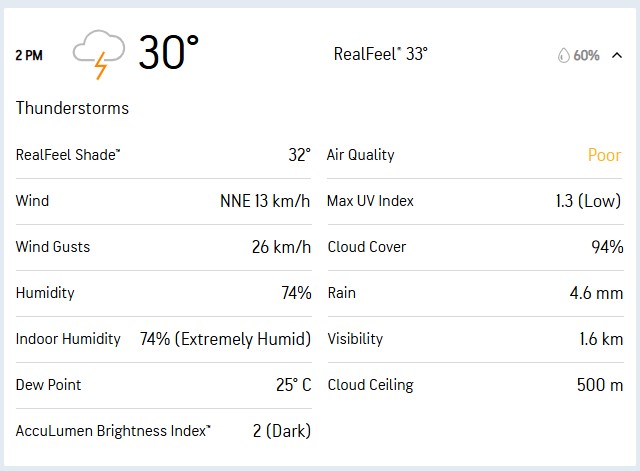Viewport: 640px width, 471px height.
Task: Click the thunderstorm cloud weather icon
Action: pyautogui.click(x=99, y=54)
